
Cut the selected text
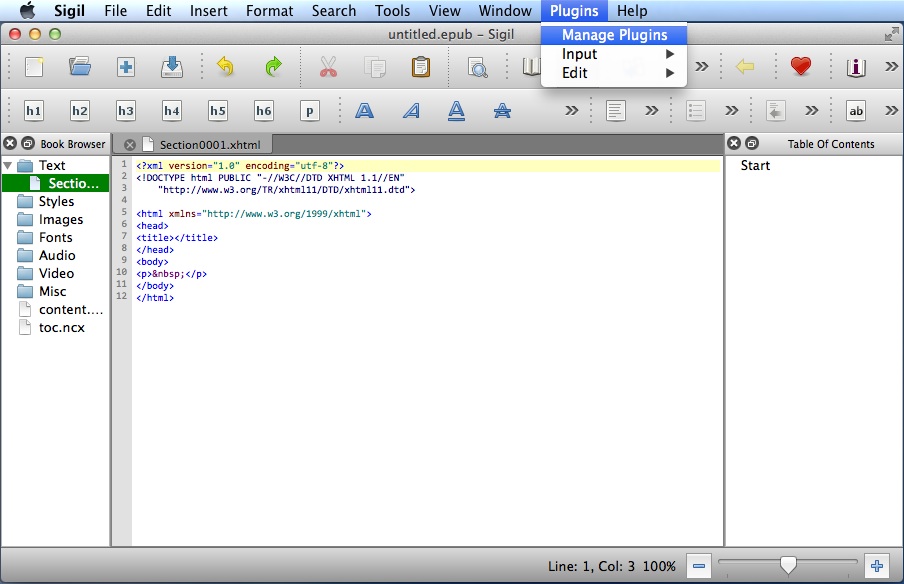click(327, 67)
